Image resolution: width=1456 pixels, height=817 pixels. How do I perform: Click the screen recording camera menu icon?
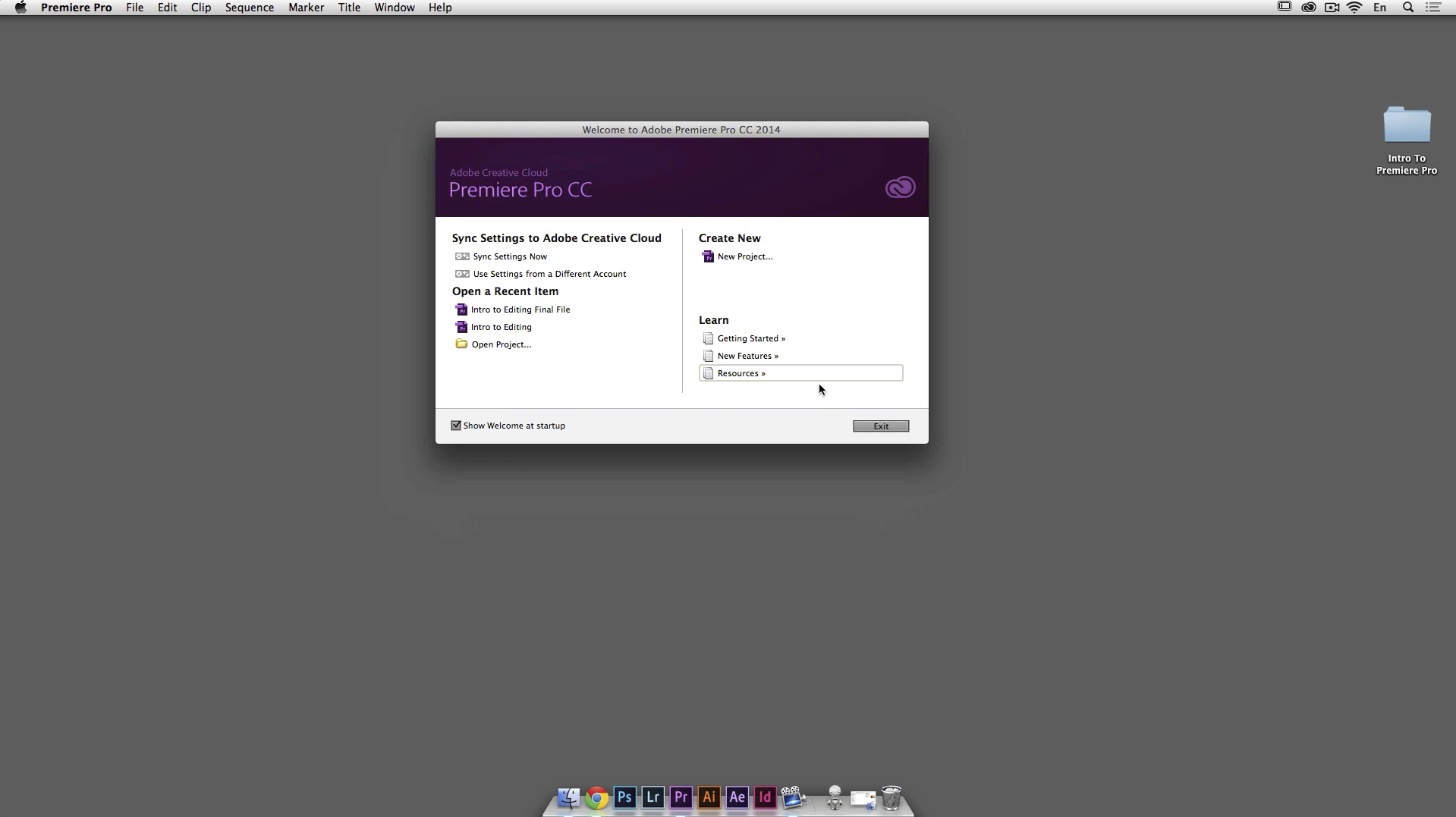[1332, 8]
